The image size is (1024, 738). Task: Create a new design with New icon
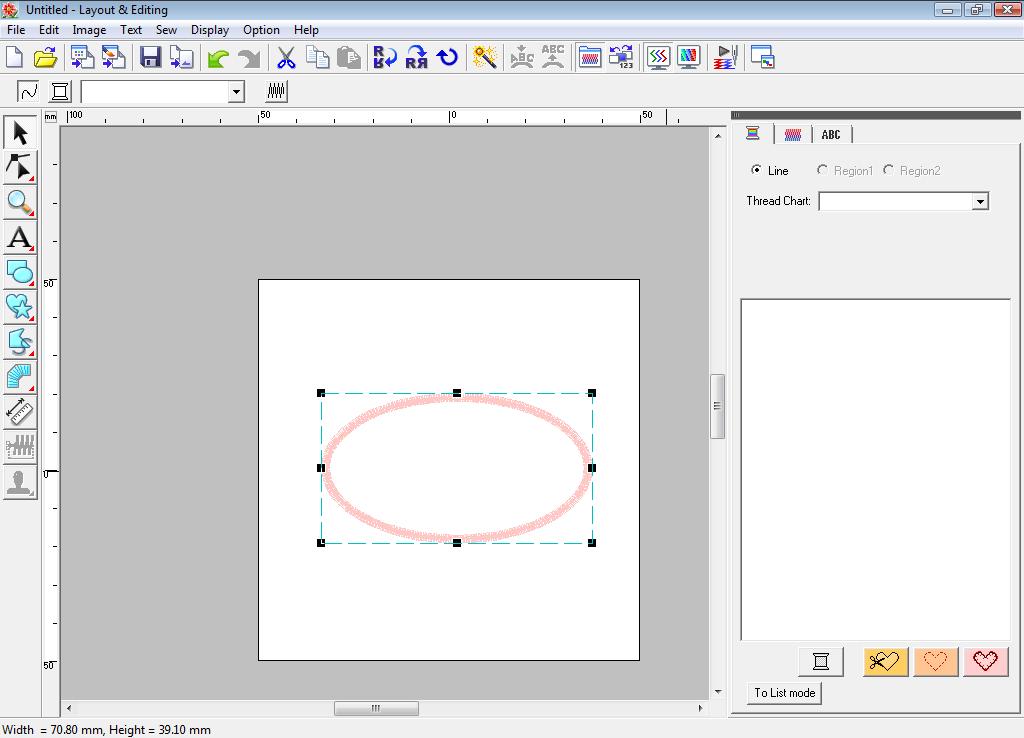[x=14, y=57]
